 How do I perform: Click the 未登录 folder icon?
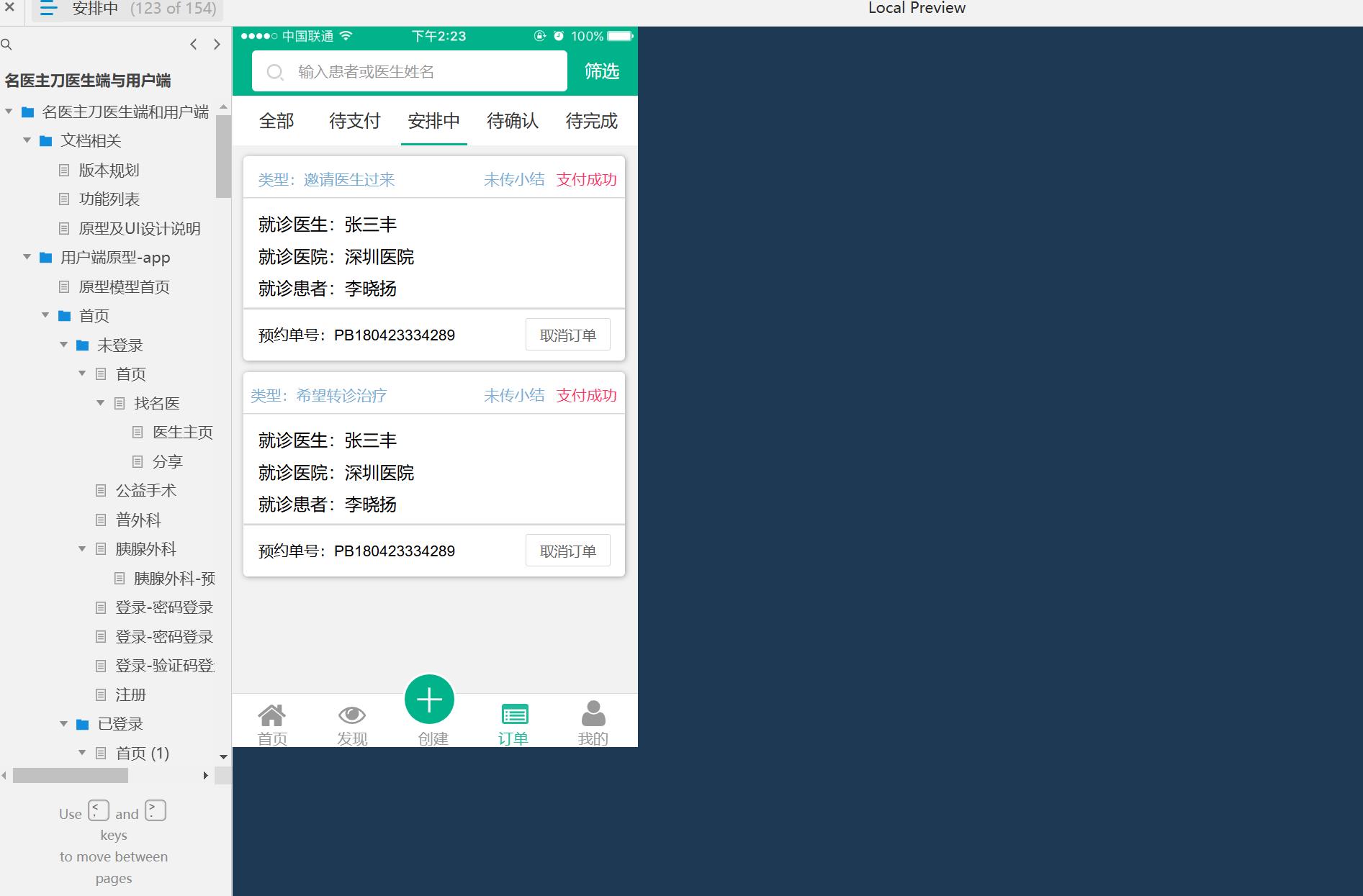click(83, 345)
